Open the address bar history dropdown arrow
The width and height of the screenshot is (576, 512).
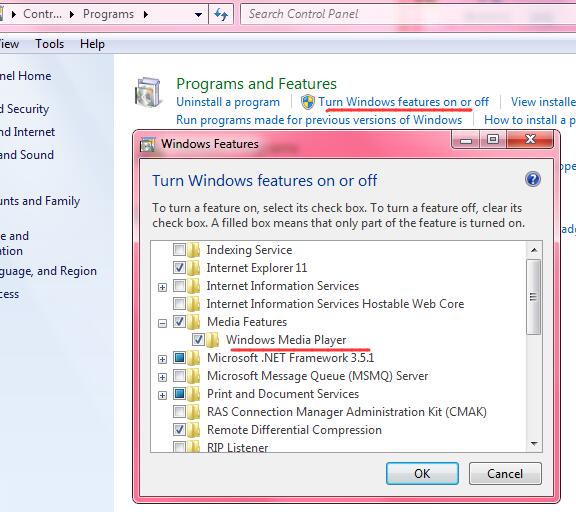tap(198, 15)
